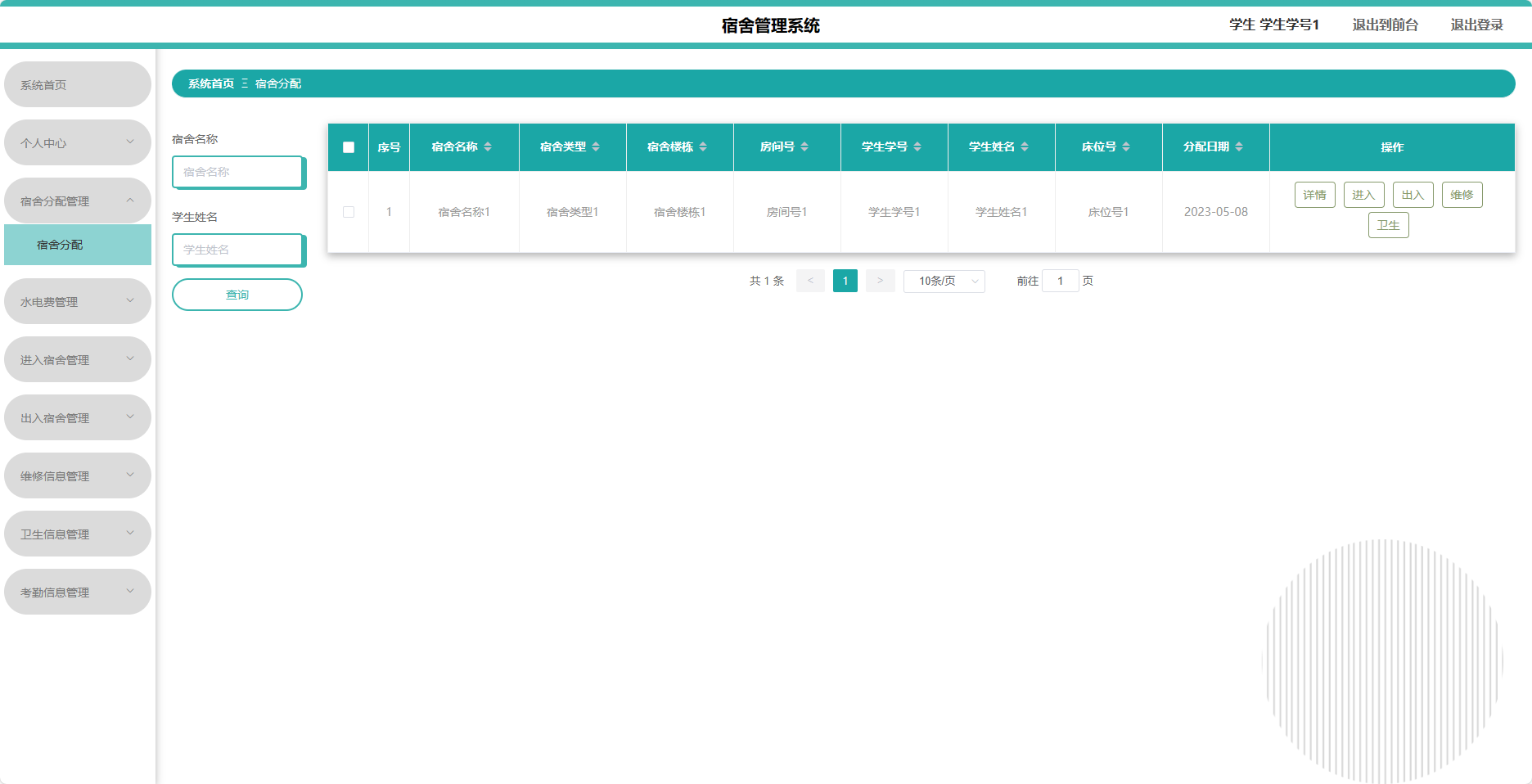Click 进入 button for row 1
Viewport: 1532px width, 784px height.
tap(1364, 195)
